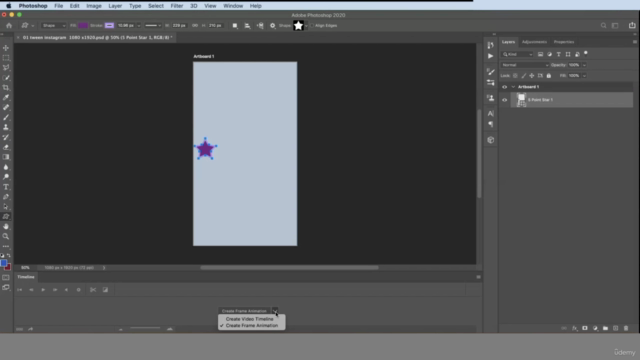Select the Gradient tool
This screenshot has height=360, width=640.
pos(6,157)
